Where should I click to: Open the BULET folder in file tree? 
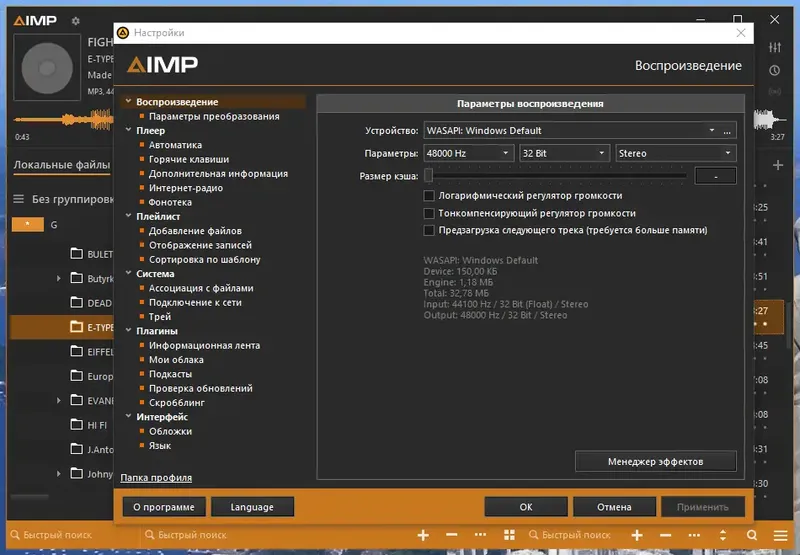(x=92, y=254)
